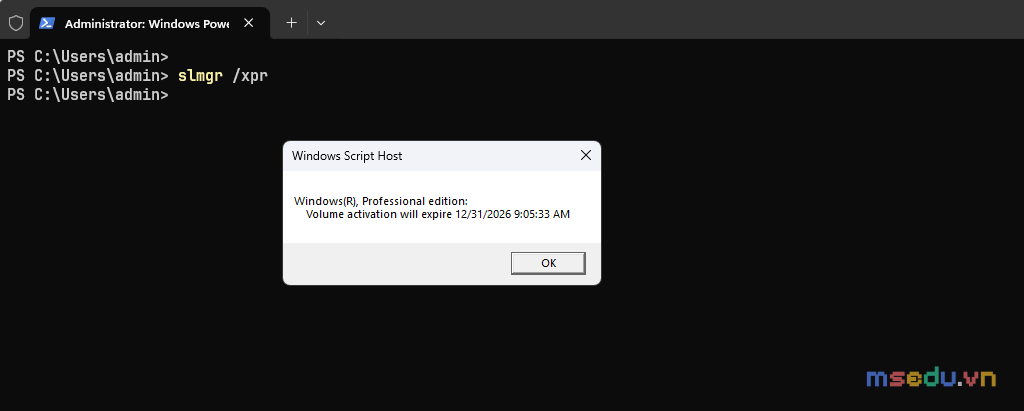Image resolution: width=1024 pixels, height=411 pixels.
Task: Close the Administrator PowerShell tab
Action: [x=248, y=23]
